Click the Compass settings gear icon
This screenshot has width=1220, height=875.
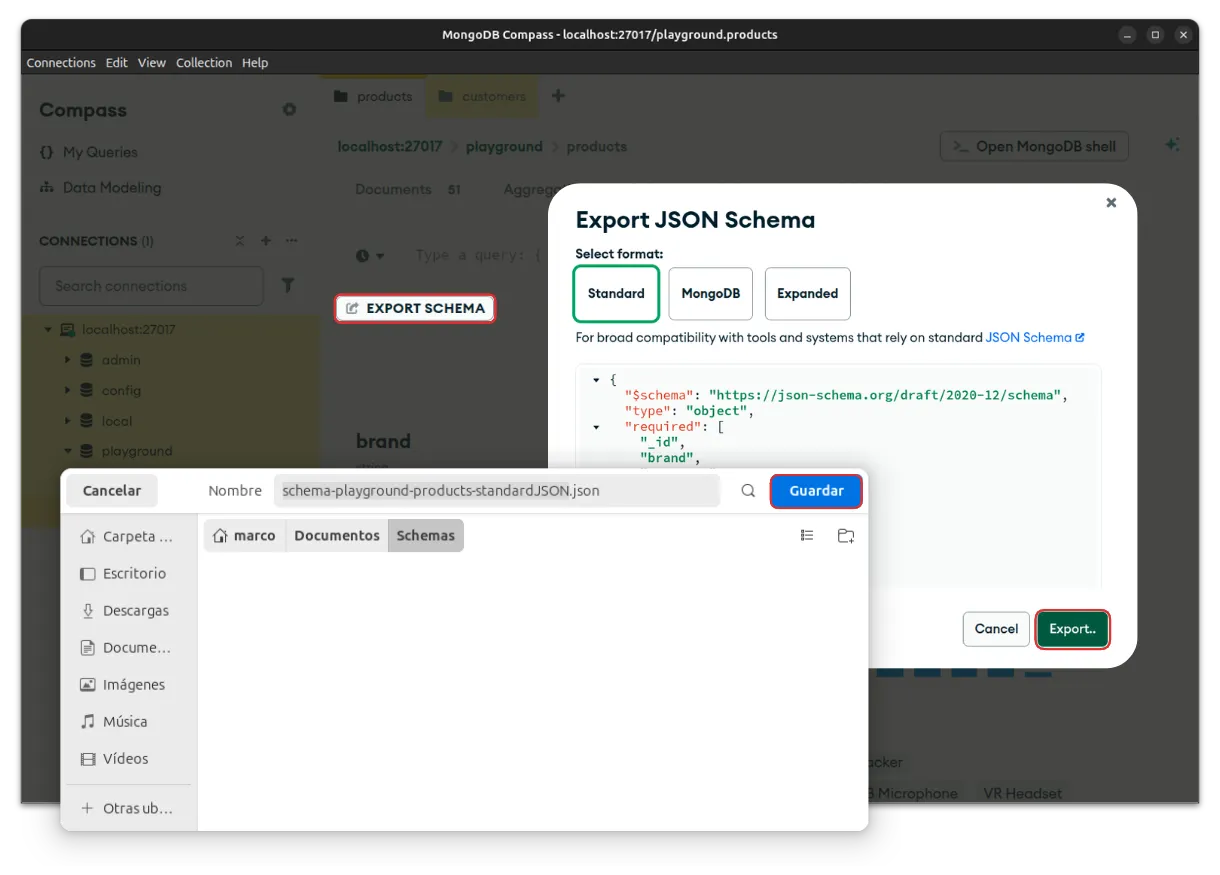pos(289,110)
